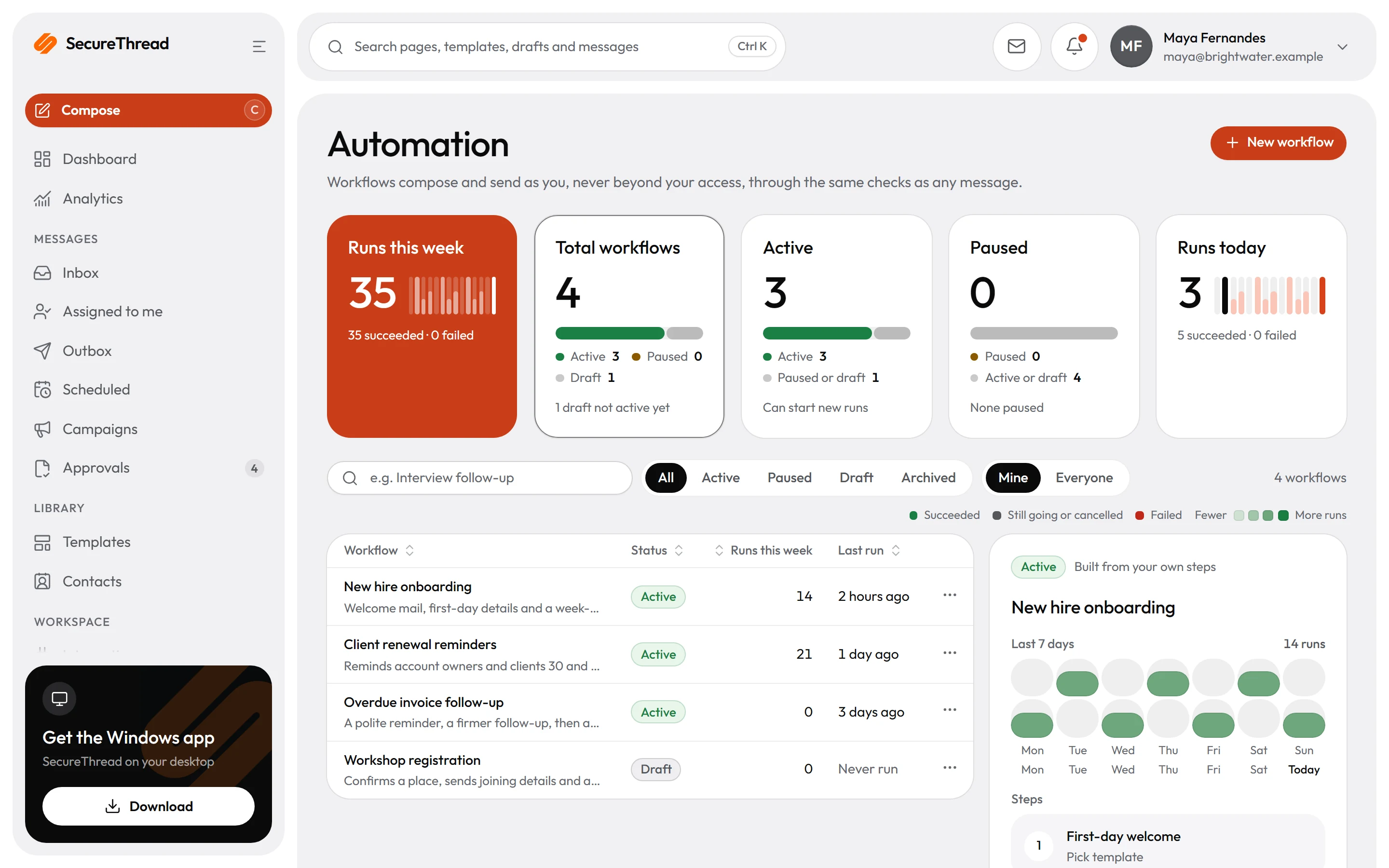Screen dimensions: 1389x868
Task: Open Analytics from the sidebar
Action: pos(148,199)
